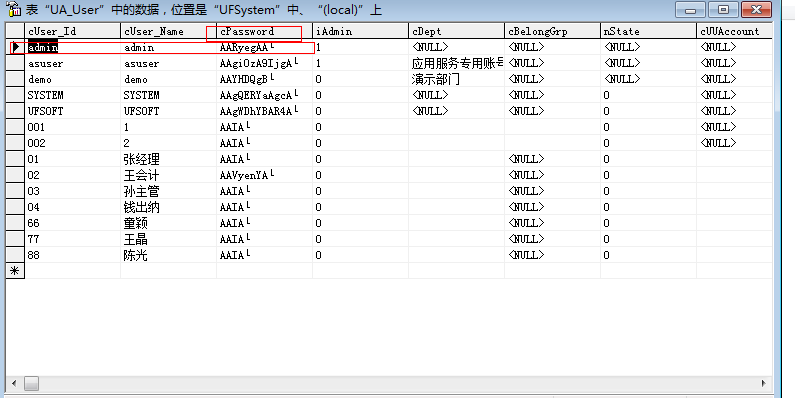
Task: Click the user name cell 王会计
Action: pyautogui.click(x=168, y=175)
